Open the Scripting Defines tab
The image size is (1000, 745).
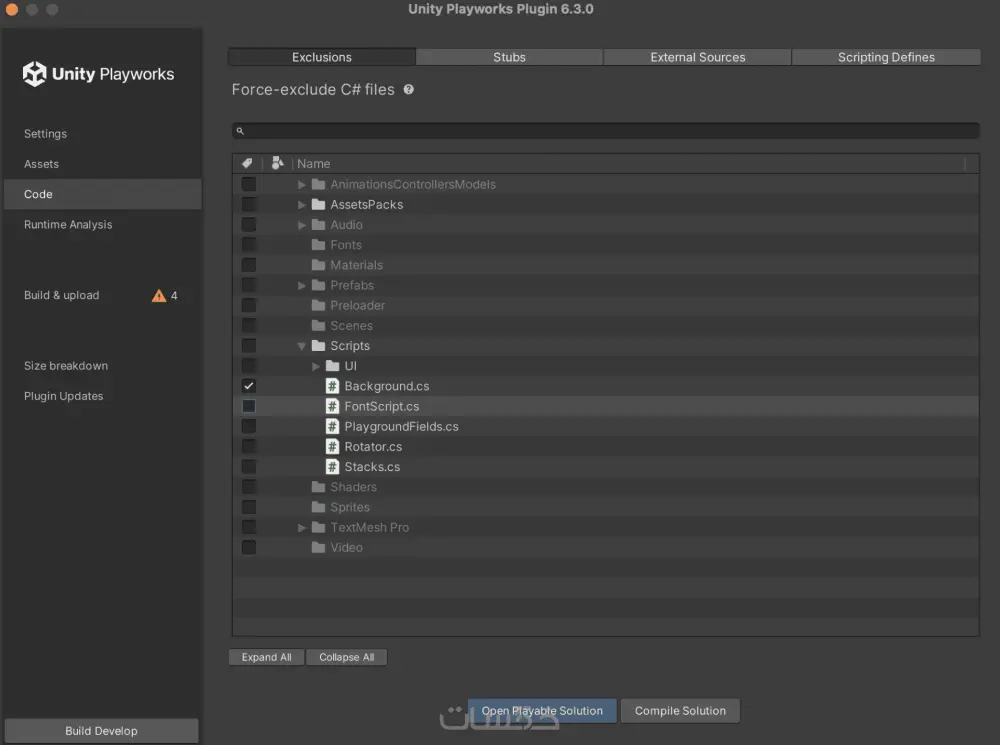tap(886, 57)
